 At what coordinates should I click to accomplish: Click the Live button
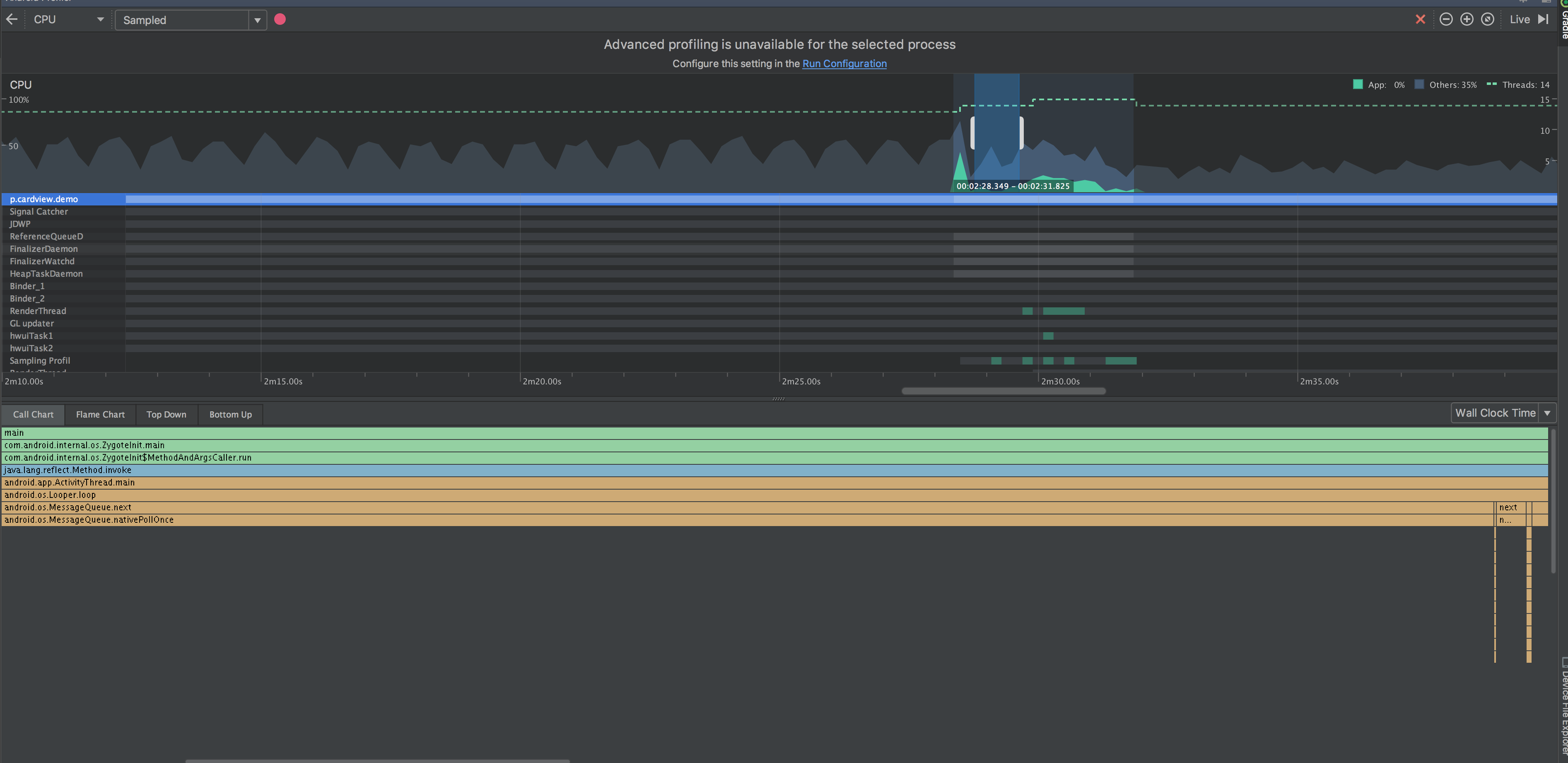pyautogui.click(x=1519, y=20)
